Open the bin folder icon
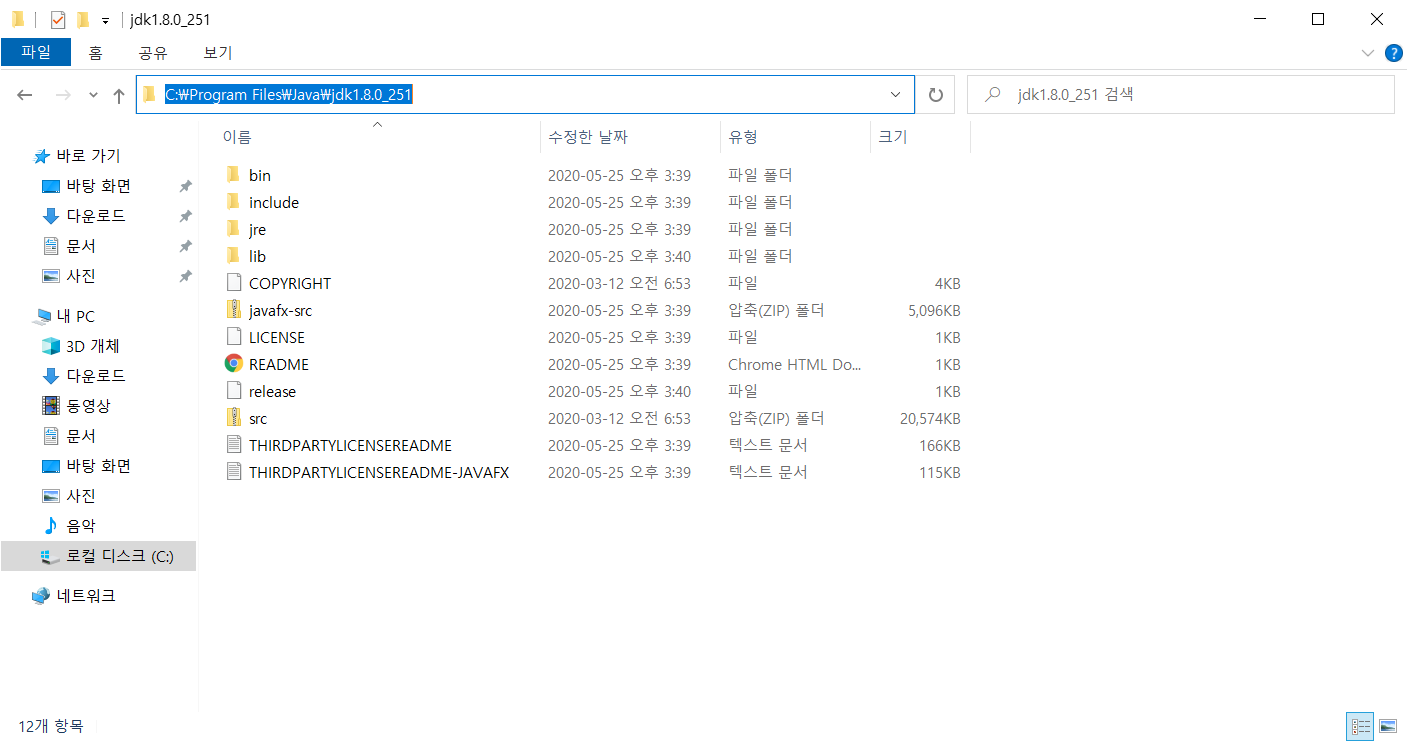 coord(233,175)
